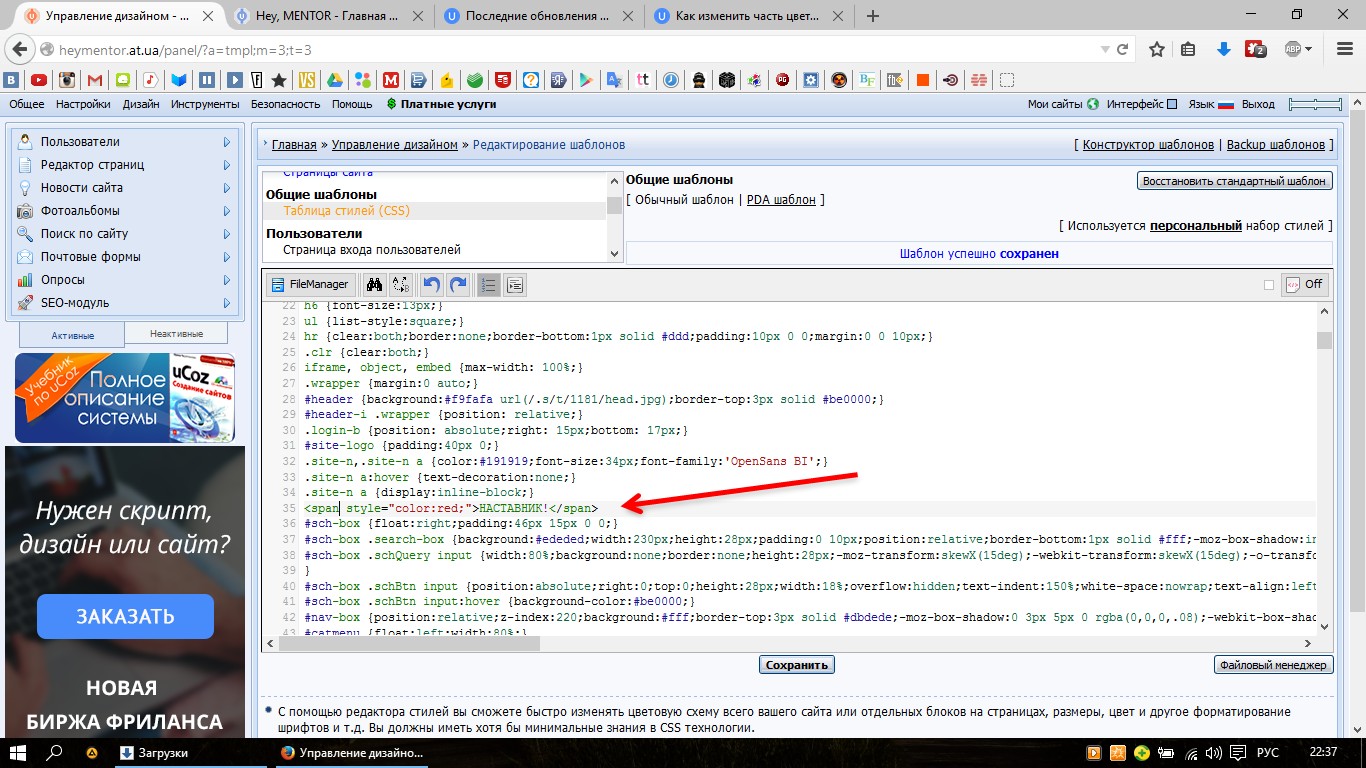Go to Главная breadcrumb link
The width and height of the screenshot is (1366, 768).
tap(294, 145)
